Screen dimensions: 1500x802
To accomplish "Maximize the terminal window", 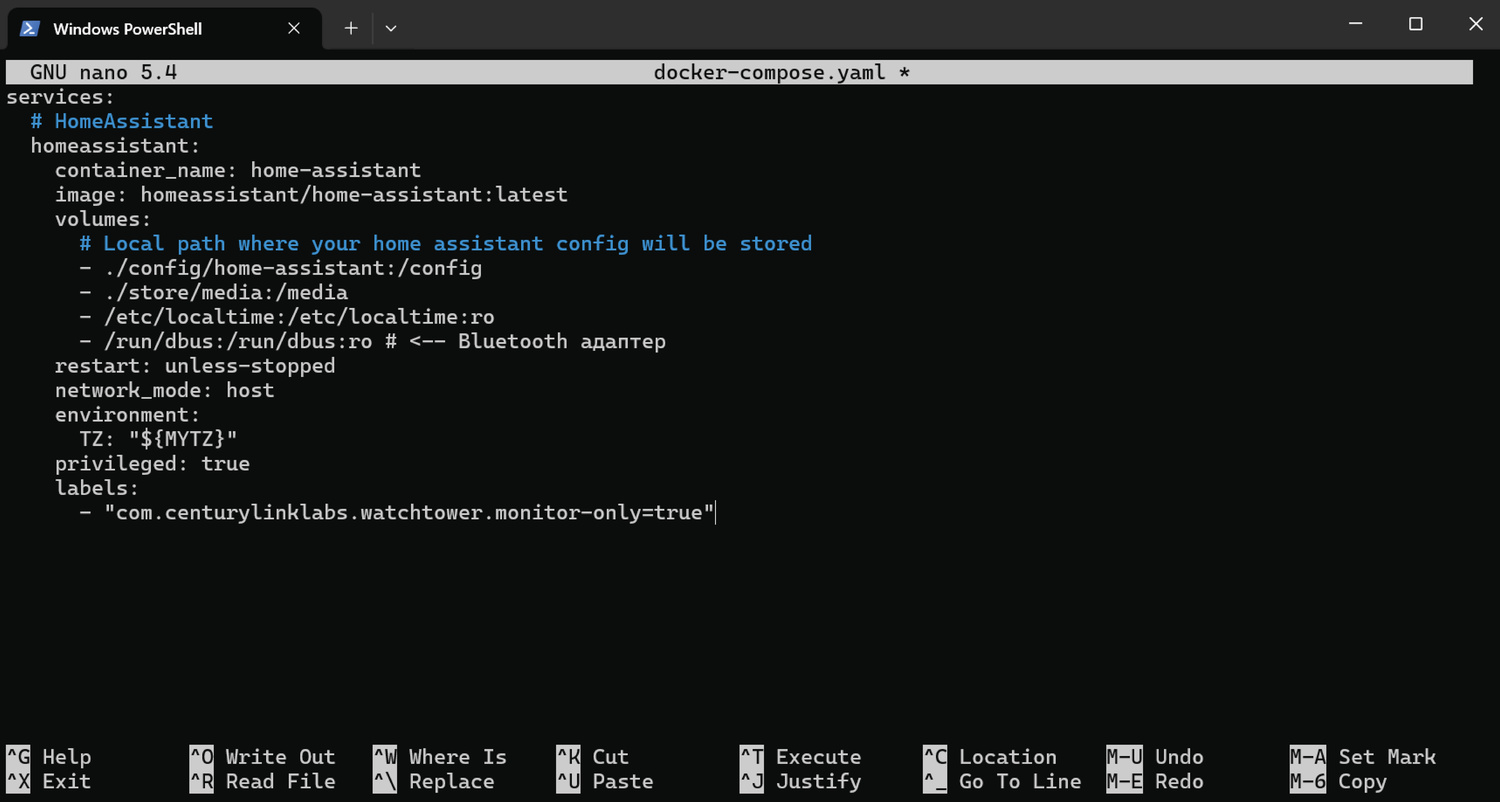I will click(1415, 24).
